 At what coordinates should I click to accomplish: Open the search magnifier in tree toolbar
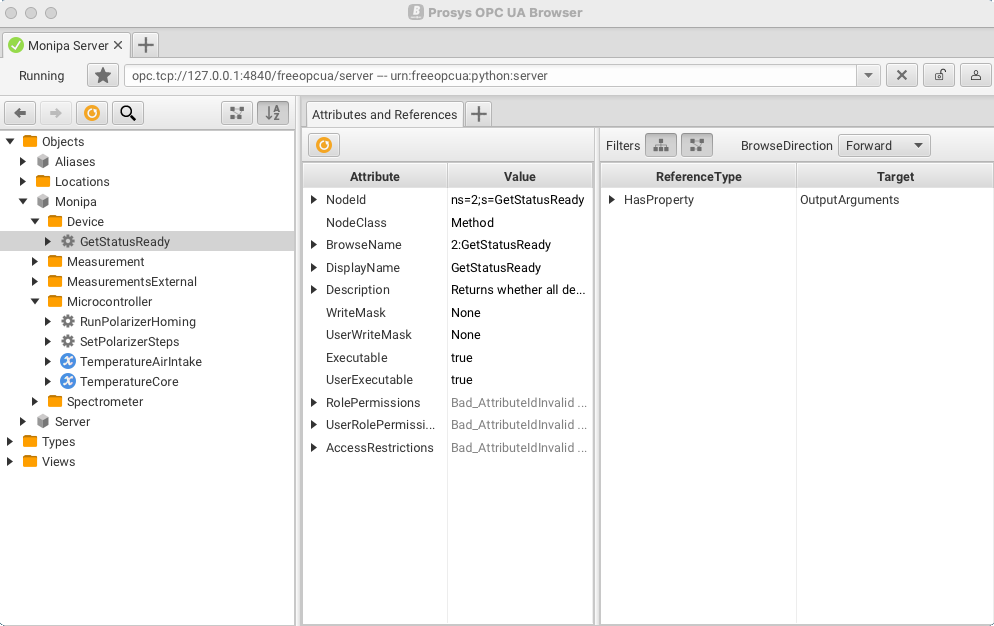[x=128, y=113]
